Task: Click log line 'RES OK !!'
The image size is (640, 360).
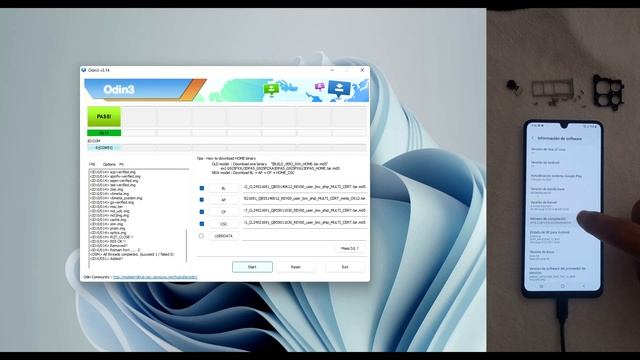Action: [108, 241]
